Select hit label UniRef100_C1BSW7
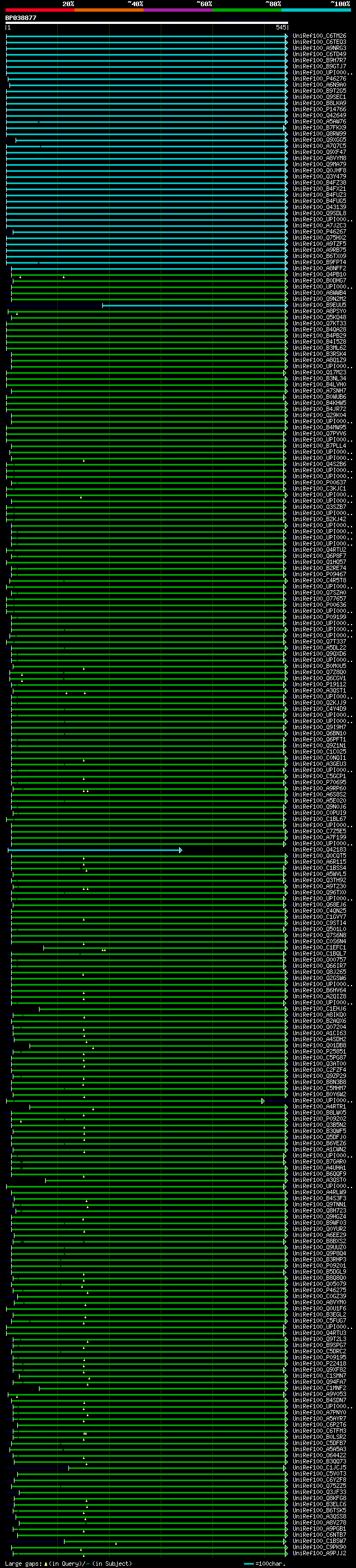The width and height of the screenshot is (356, 1568). tap(319, 1541)
